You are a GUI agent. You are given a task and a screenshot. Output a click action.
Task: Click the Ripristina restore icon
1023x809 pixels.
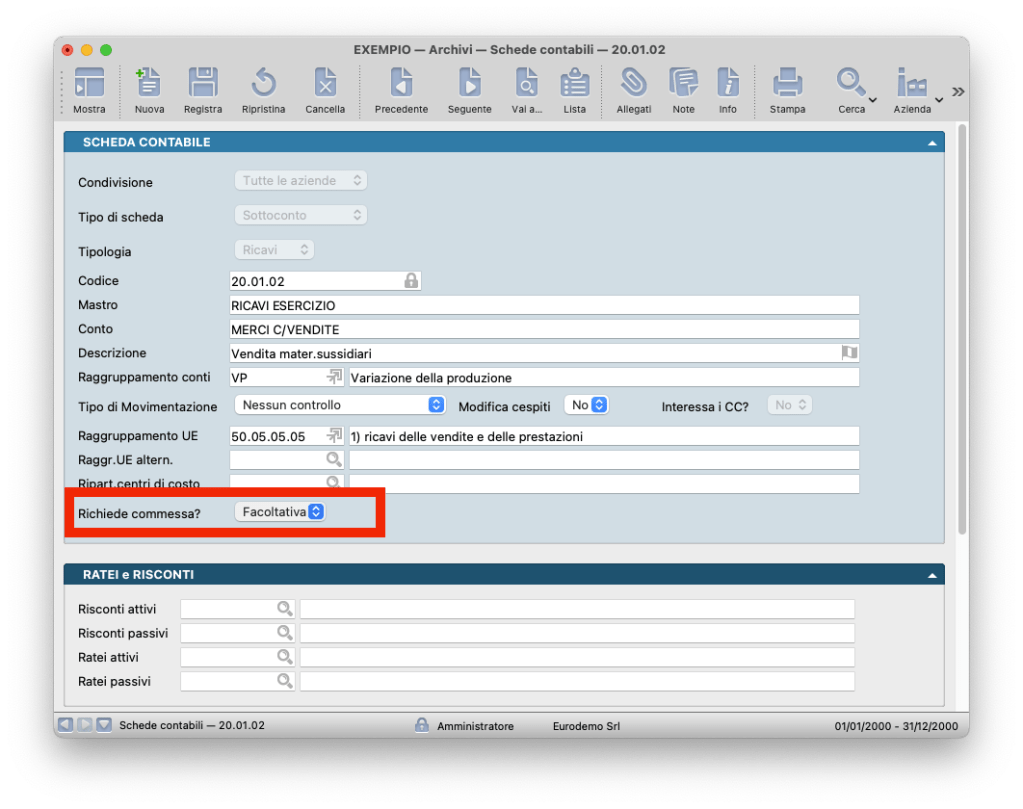[x=263, y=88]
